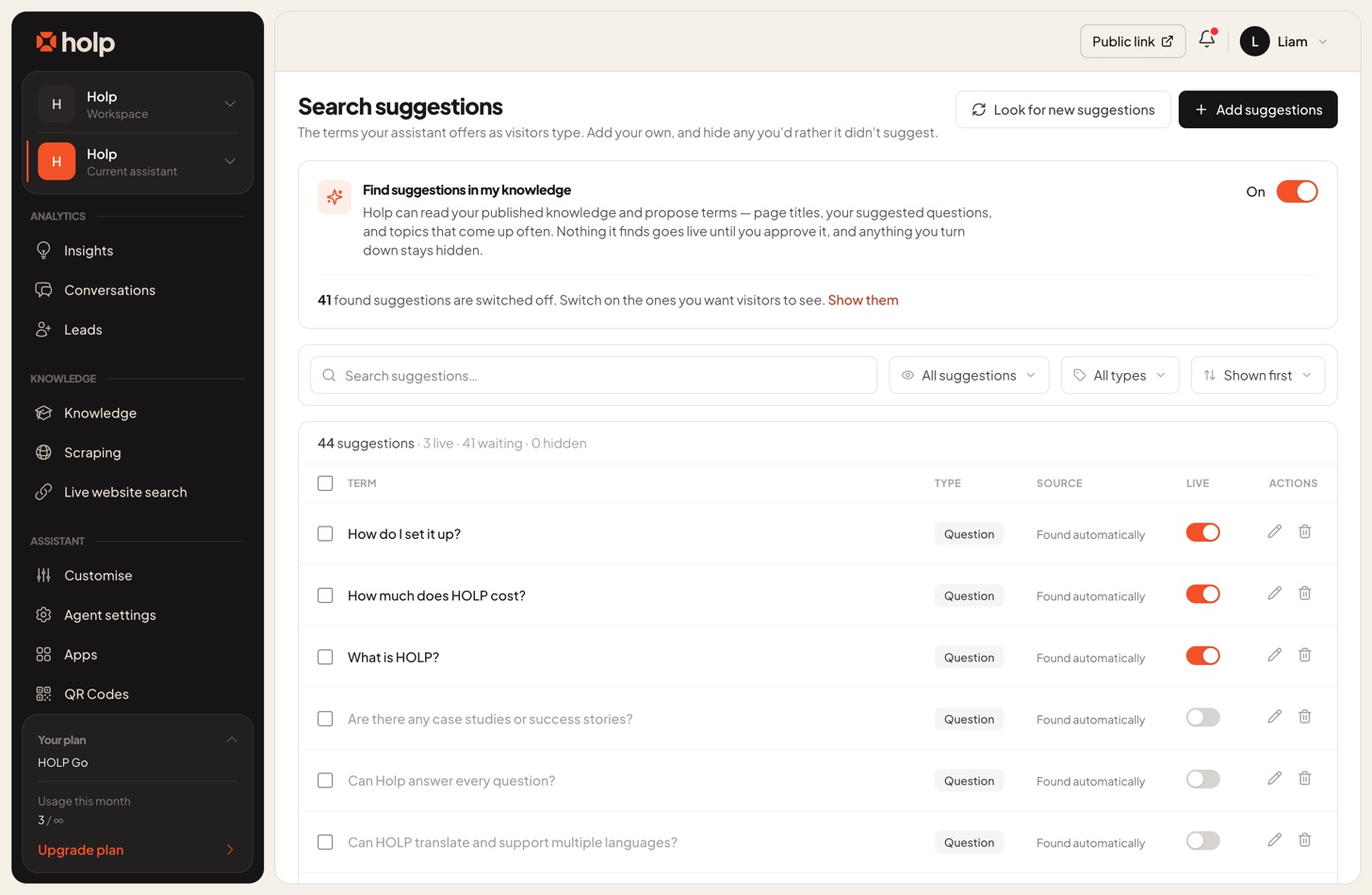Edit the 'How do I set it up?' suggestion
This screenshot has height=895, width=1372.
coord(1274,532)
